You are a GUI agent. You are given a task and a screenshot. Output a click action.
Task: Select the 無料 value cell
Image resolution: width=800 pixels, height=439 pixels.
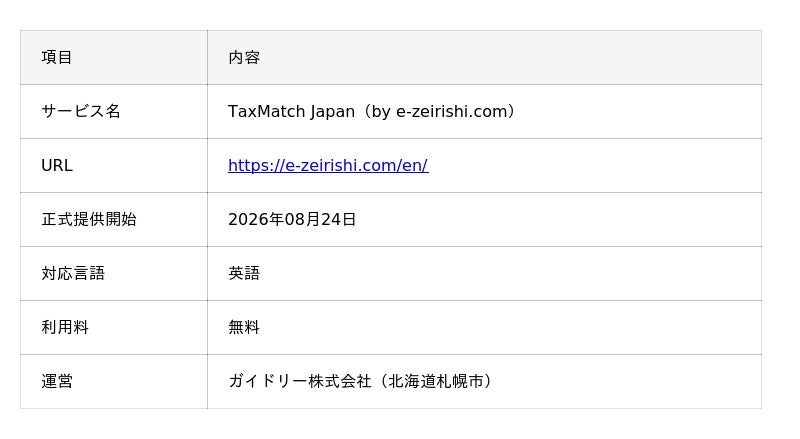pyautogui.click(x=484, y=327)
